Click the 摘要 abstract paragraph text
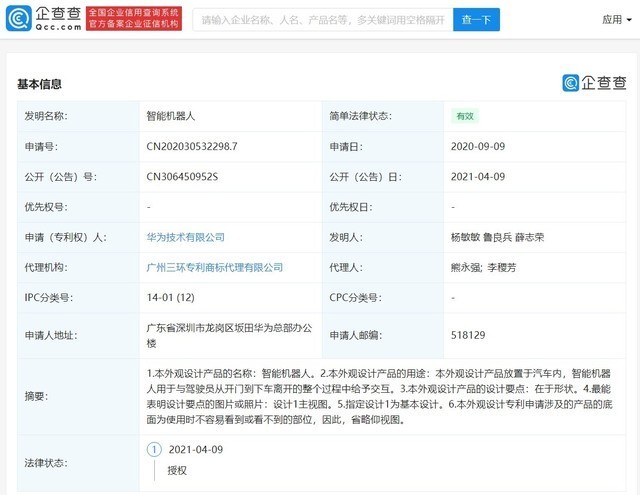Screen dimensions: 640x495 click(380, 396)
